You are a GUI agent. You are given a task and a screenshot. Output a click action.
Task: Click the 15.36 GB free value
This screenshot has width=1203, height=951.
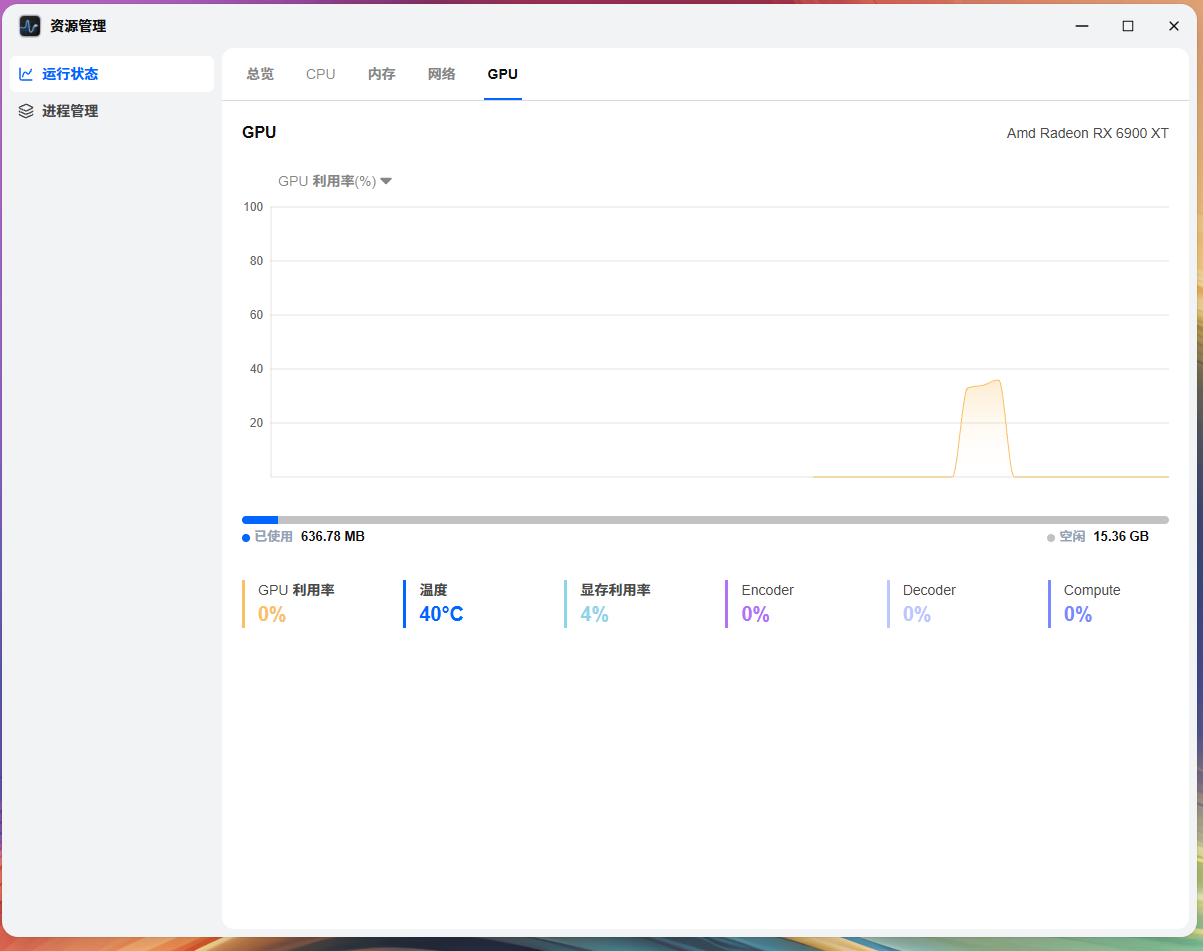pos(1121,537)
